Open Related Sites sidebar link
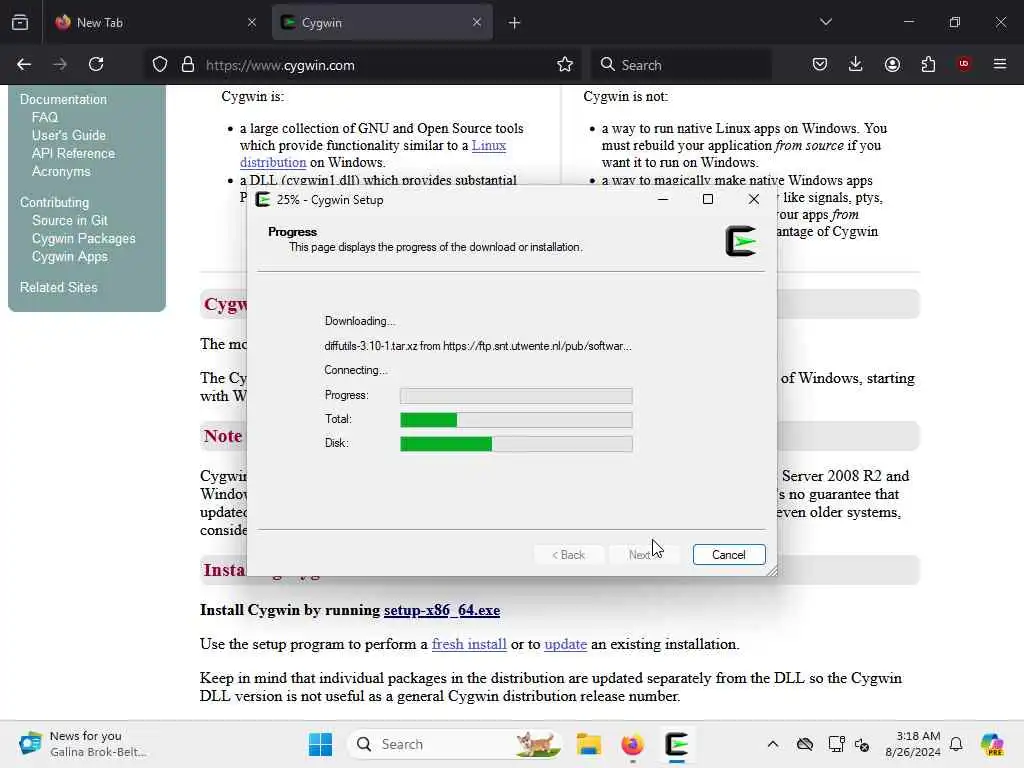Viewport: 1024px width, 768px height. click(58, 287)
